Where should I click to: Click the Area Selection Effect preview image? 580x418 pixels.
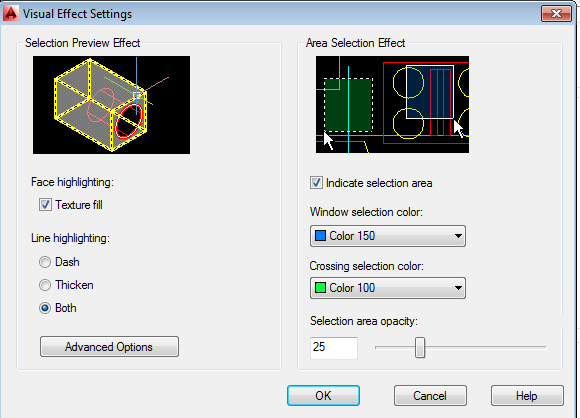[x=392, y=105]
